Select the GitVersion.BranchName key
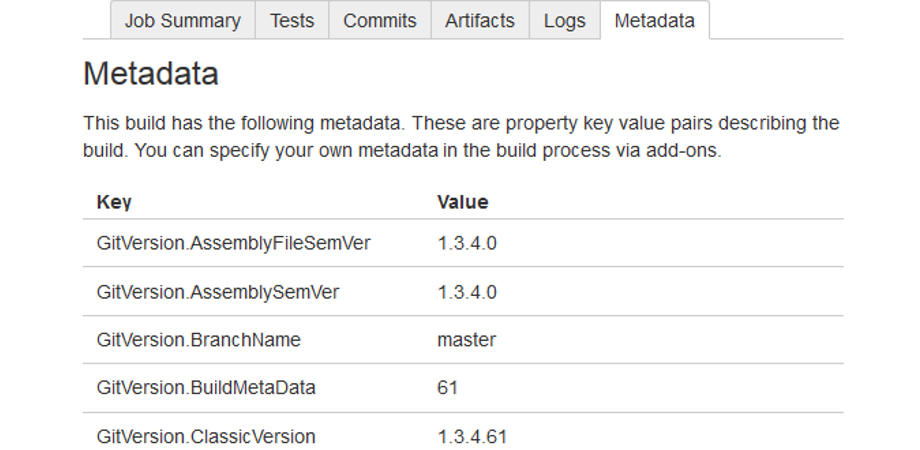Image resolution: width=920 pixels, height=450 pixels. tap(198, 340)
